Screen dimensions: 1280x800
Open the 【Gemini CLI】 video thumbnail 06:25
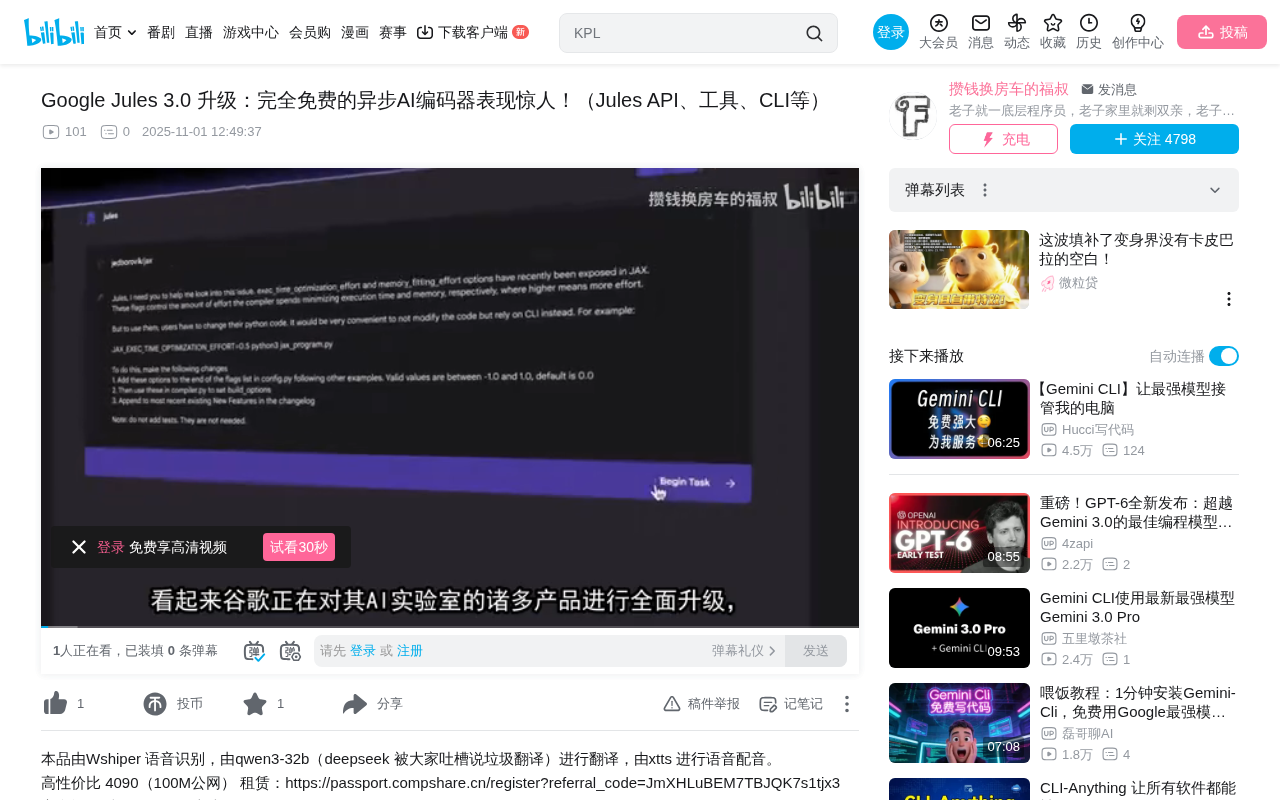(x=959, y=419)
